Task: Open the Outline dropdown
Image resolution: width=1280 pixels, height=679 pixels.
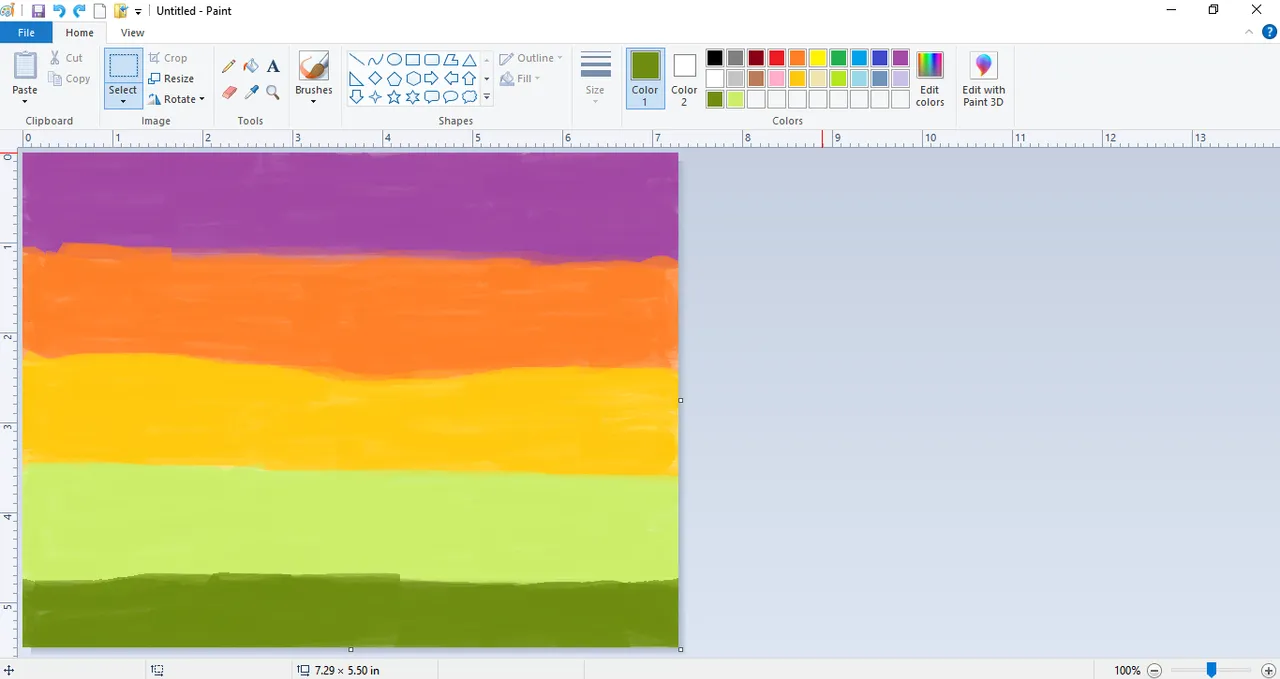Action: pyautogui.click(x=531, y=58)
